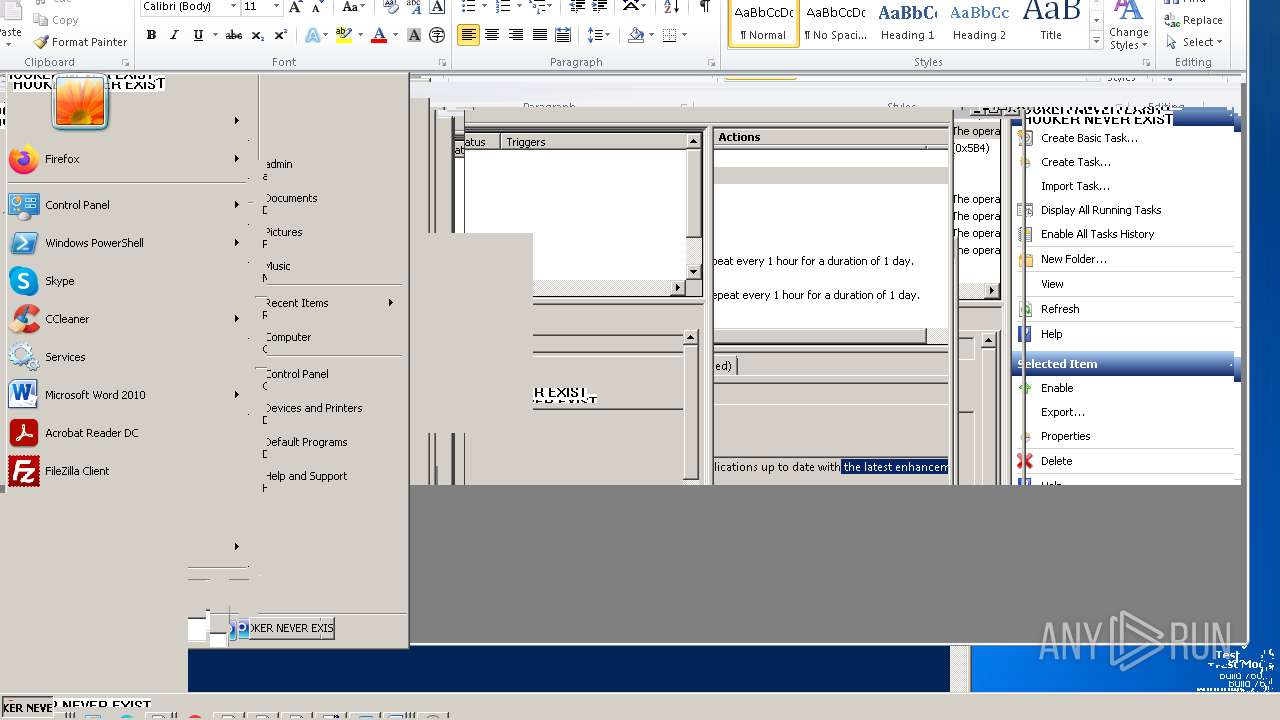Apply Heading 1 style
This screenshot has height=720, width=1280.
907,22
